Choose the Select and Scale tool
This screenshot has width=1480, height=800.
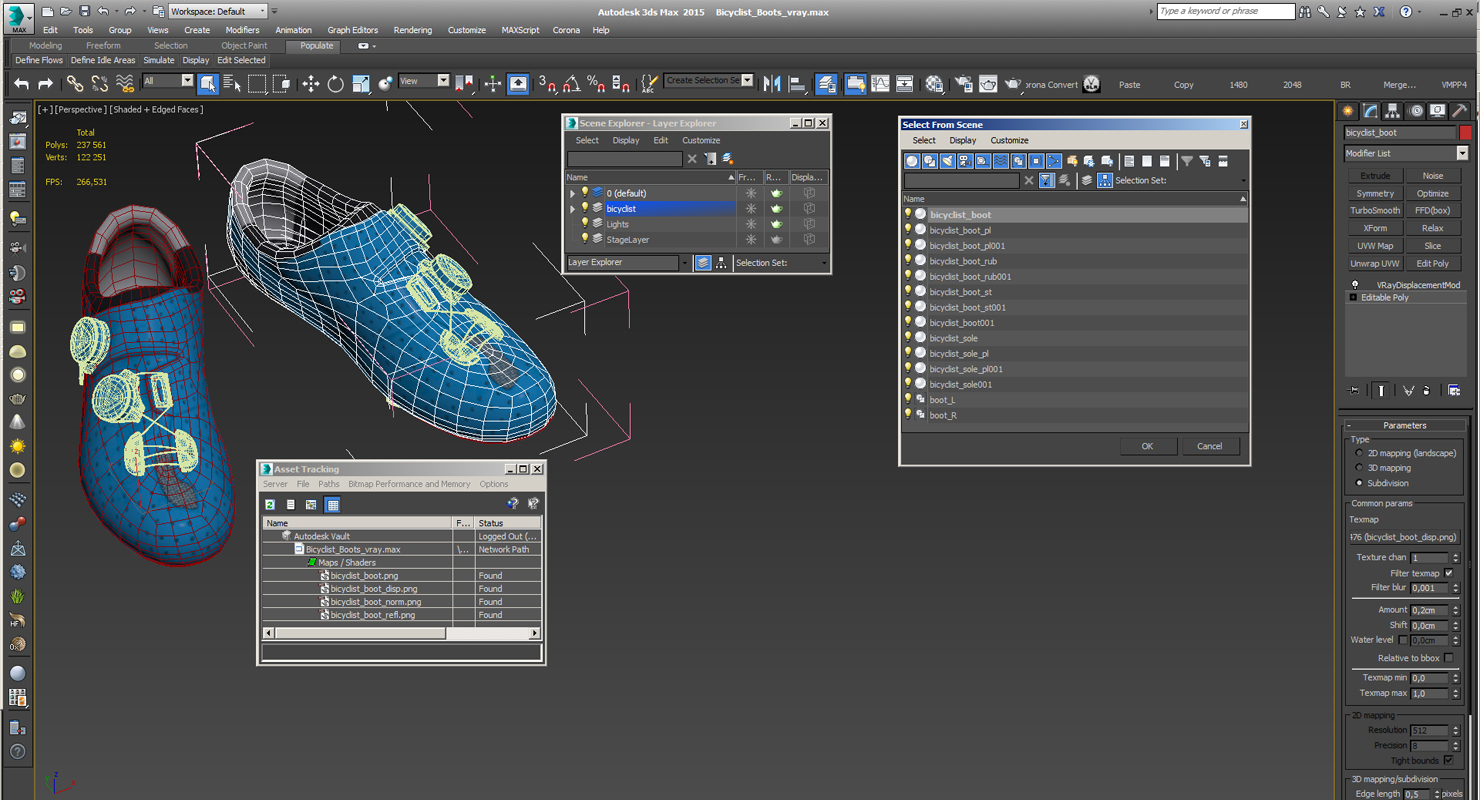coord(361,84)
